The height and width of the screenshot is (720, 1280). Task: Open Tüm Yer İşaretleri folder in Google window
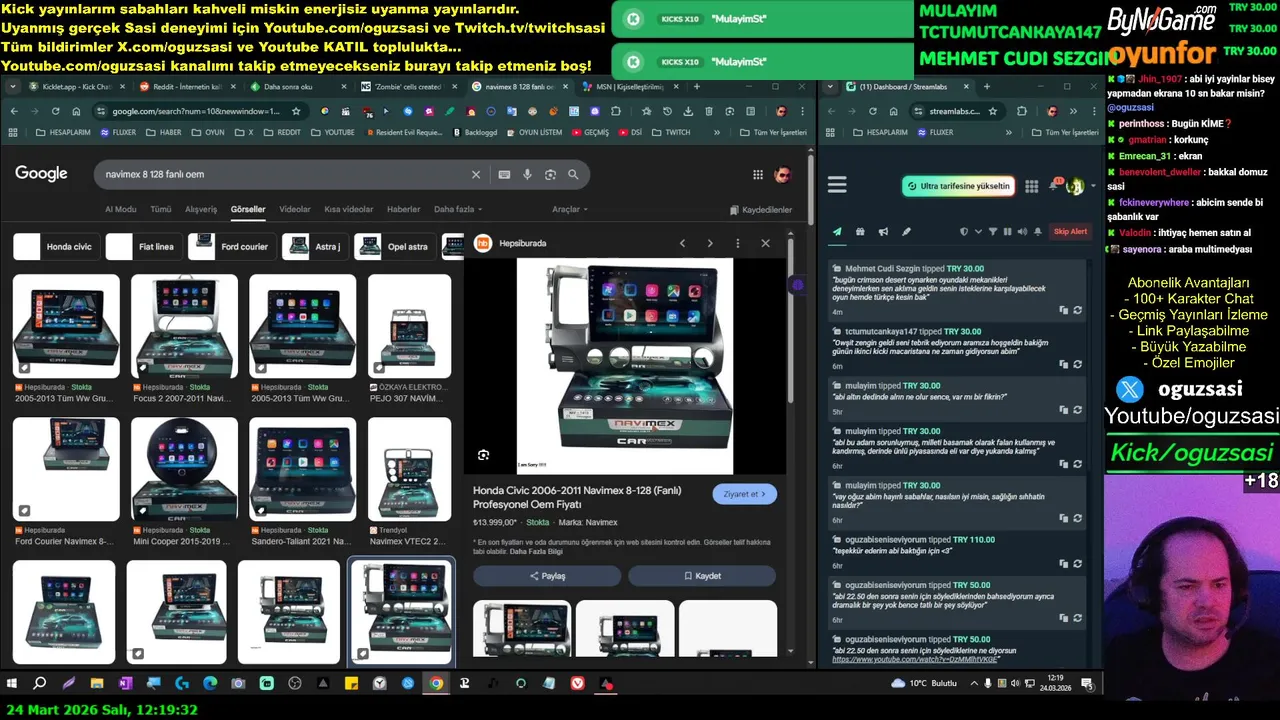coord(772,132)
